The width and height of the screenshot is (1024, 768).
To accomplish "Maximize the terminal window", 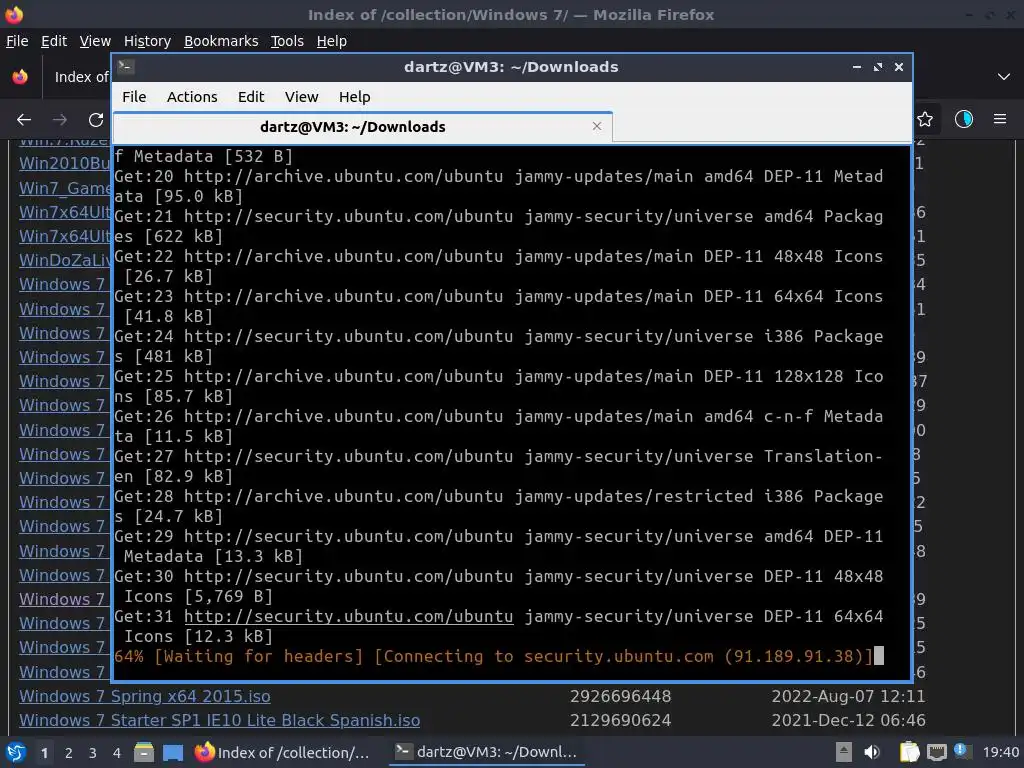I will pos(878,67).
